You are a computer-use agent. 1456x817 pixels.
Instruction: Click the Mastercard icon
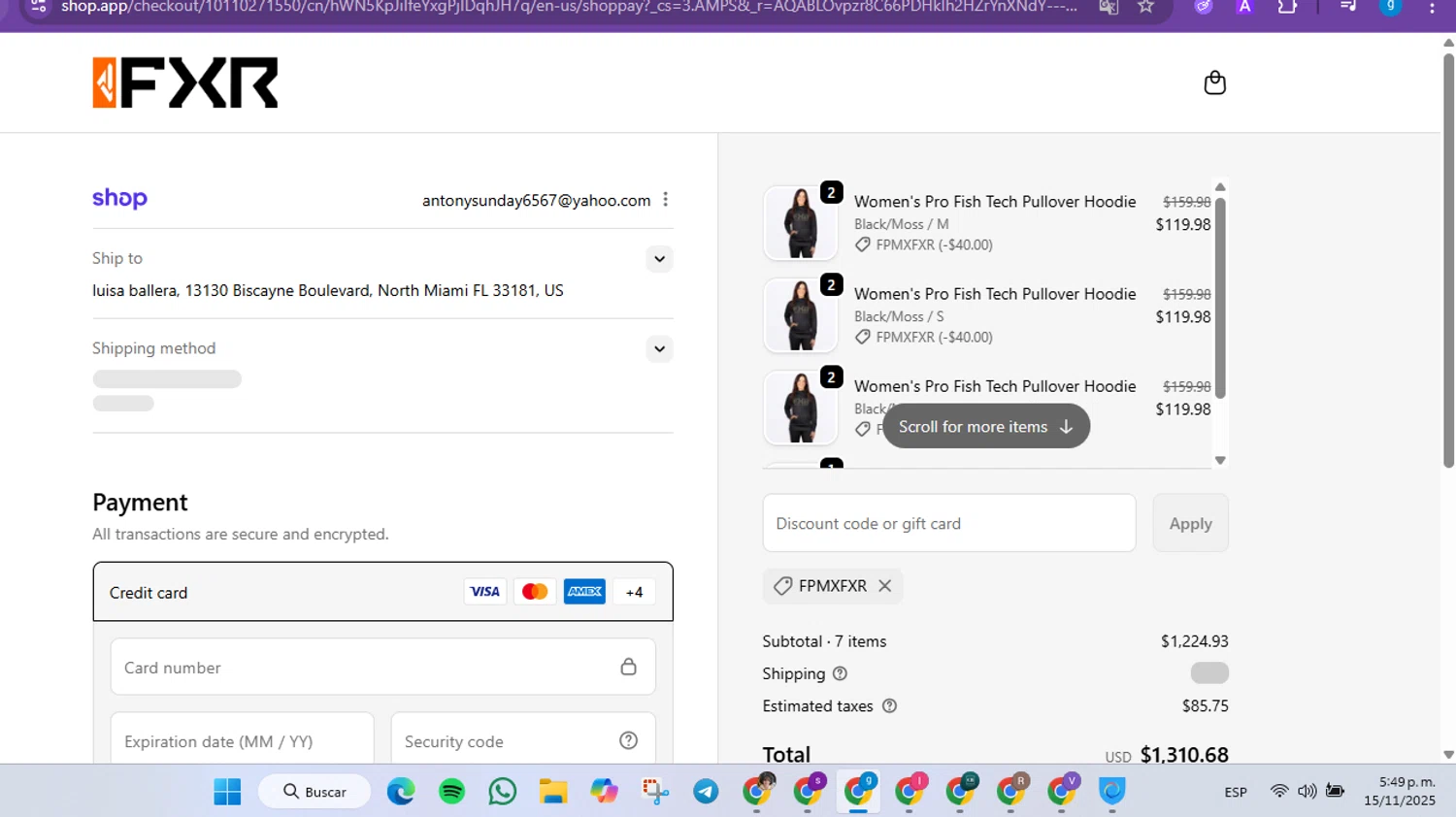tap(535, 592)
